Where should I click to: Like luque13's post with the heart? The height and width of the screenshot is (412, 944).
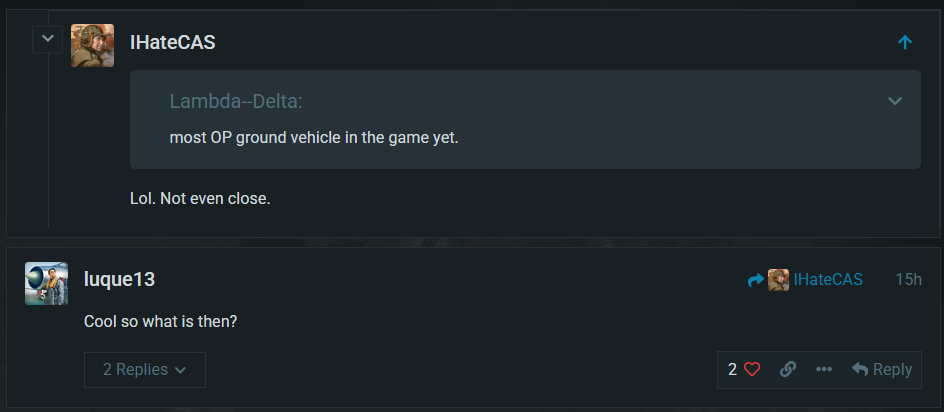[x=752, y=370]
